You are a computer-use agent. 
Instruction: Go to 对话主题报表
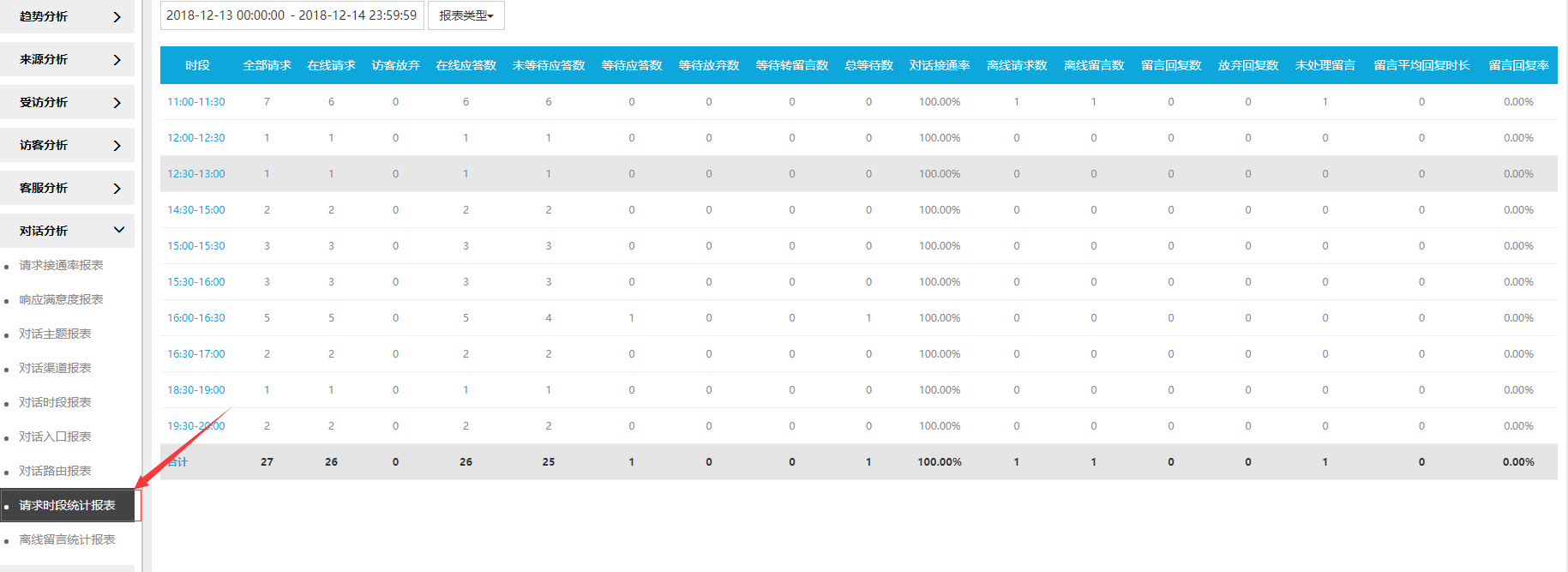pos(55,334)
